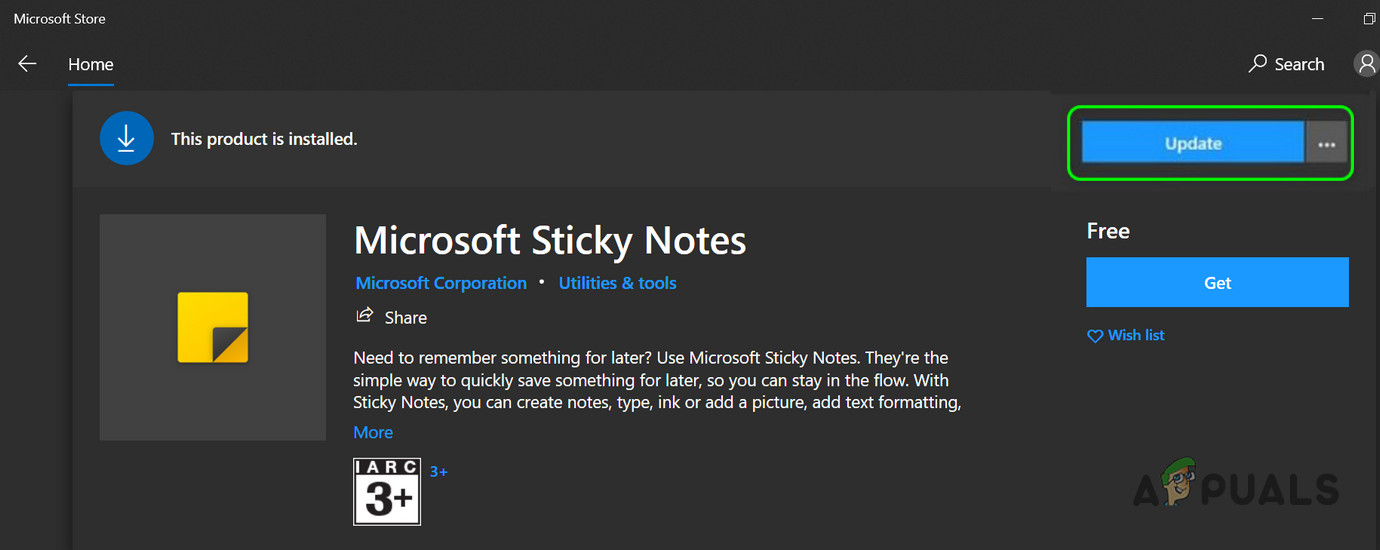Image resolution: width=1380 pixels, height=550 pixels.
Task: Update Microsoft Sticky Notes
Action: tap(1193, 143)
